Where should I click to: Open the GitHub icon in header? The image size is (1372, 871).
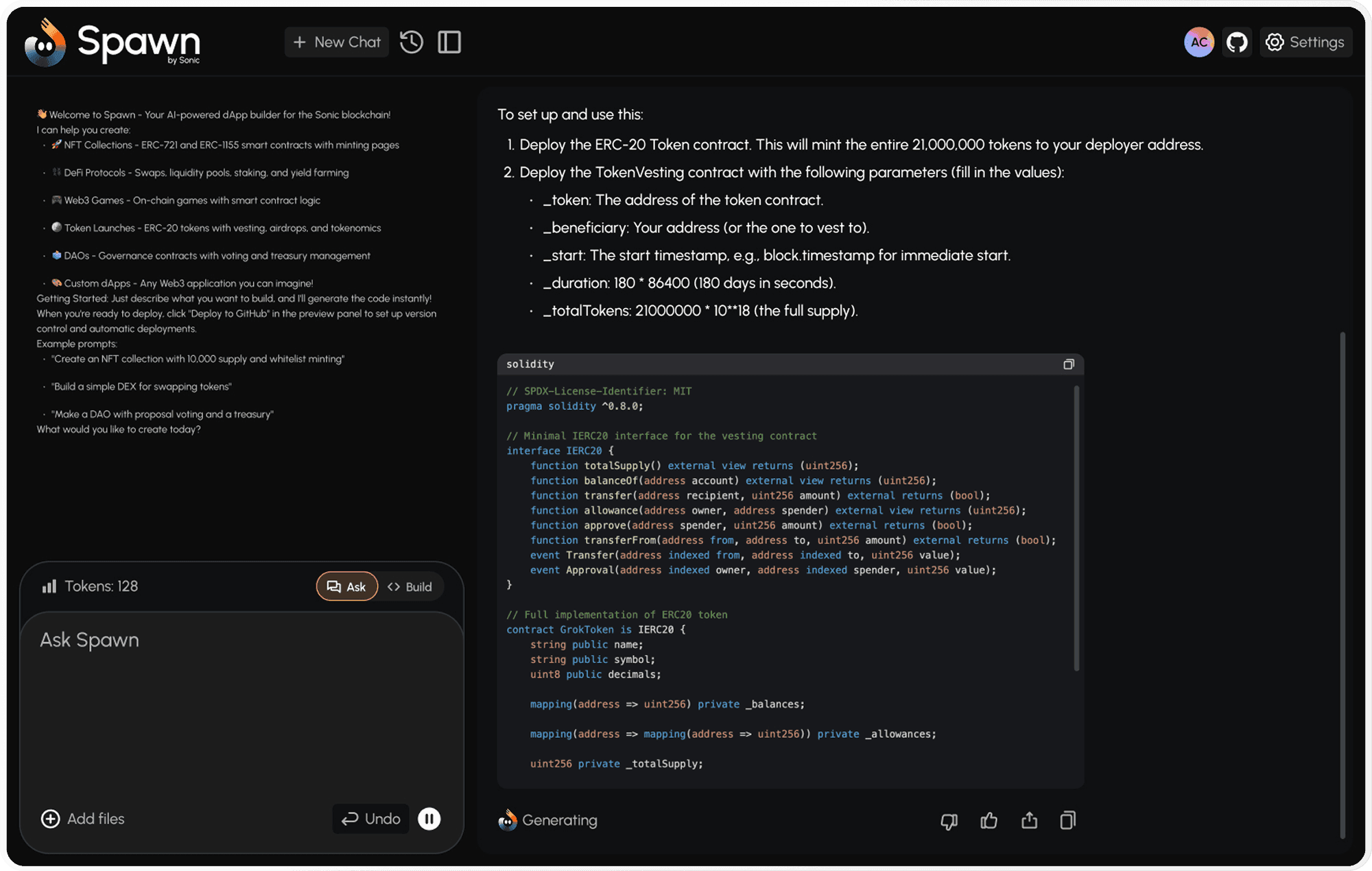point(1237,42)
